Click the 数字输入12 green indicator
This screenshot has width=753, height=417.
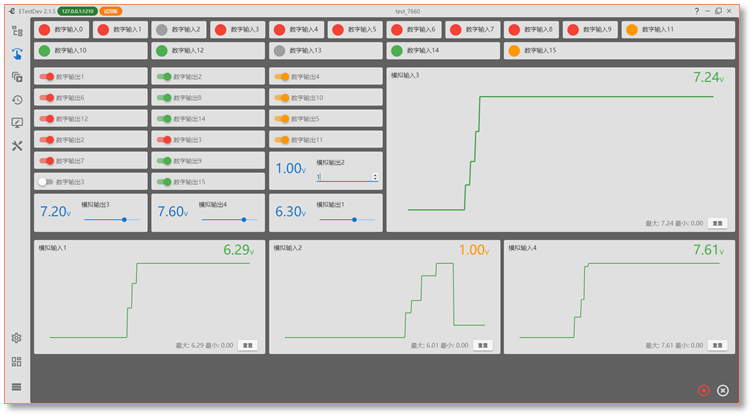tap(162, 51)
